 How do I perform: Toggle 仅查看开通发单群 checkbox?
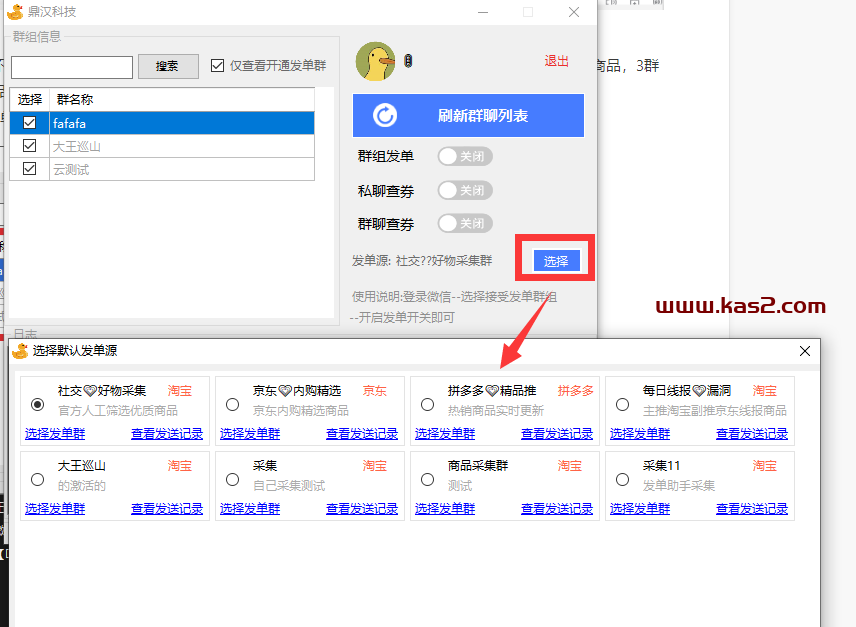(217, 66)
